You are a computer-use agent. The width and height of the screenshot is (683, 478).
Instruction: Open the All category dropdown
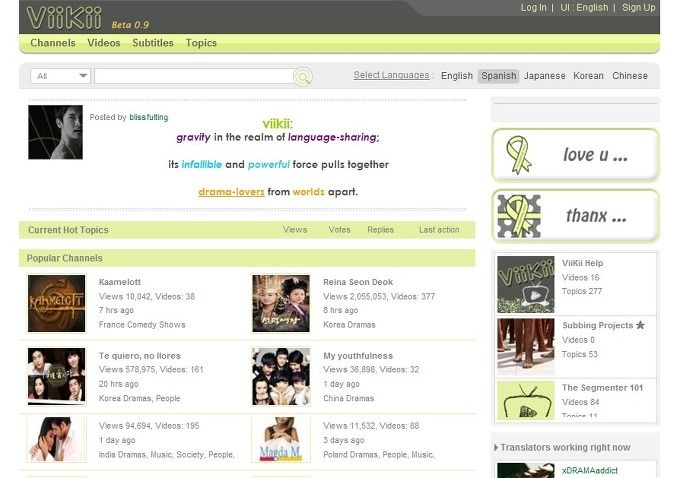pyautogui.click(x=61, y=76)
